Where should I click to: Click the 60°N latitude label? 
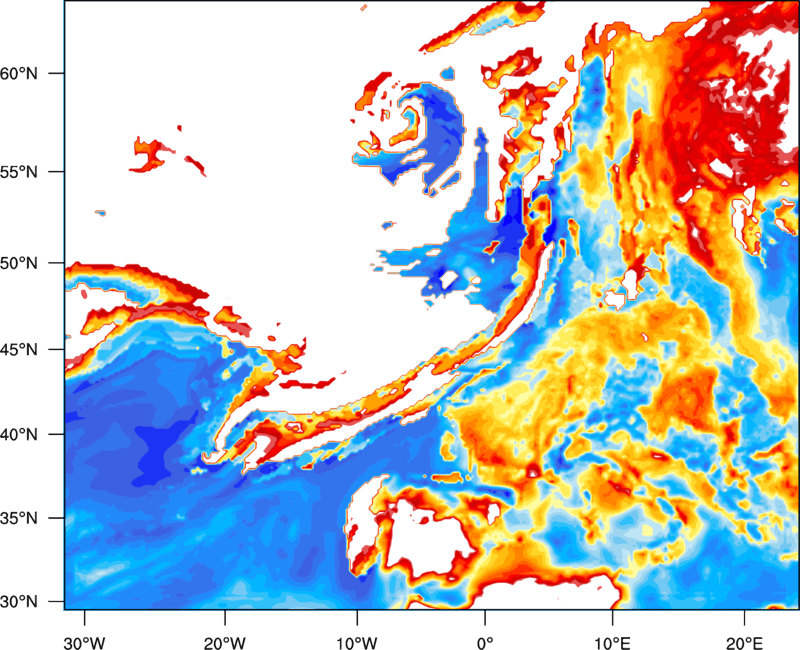[19, 73]
